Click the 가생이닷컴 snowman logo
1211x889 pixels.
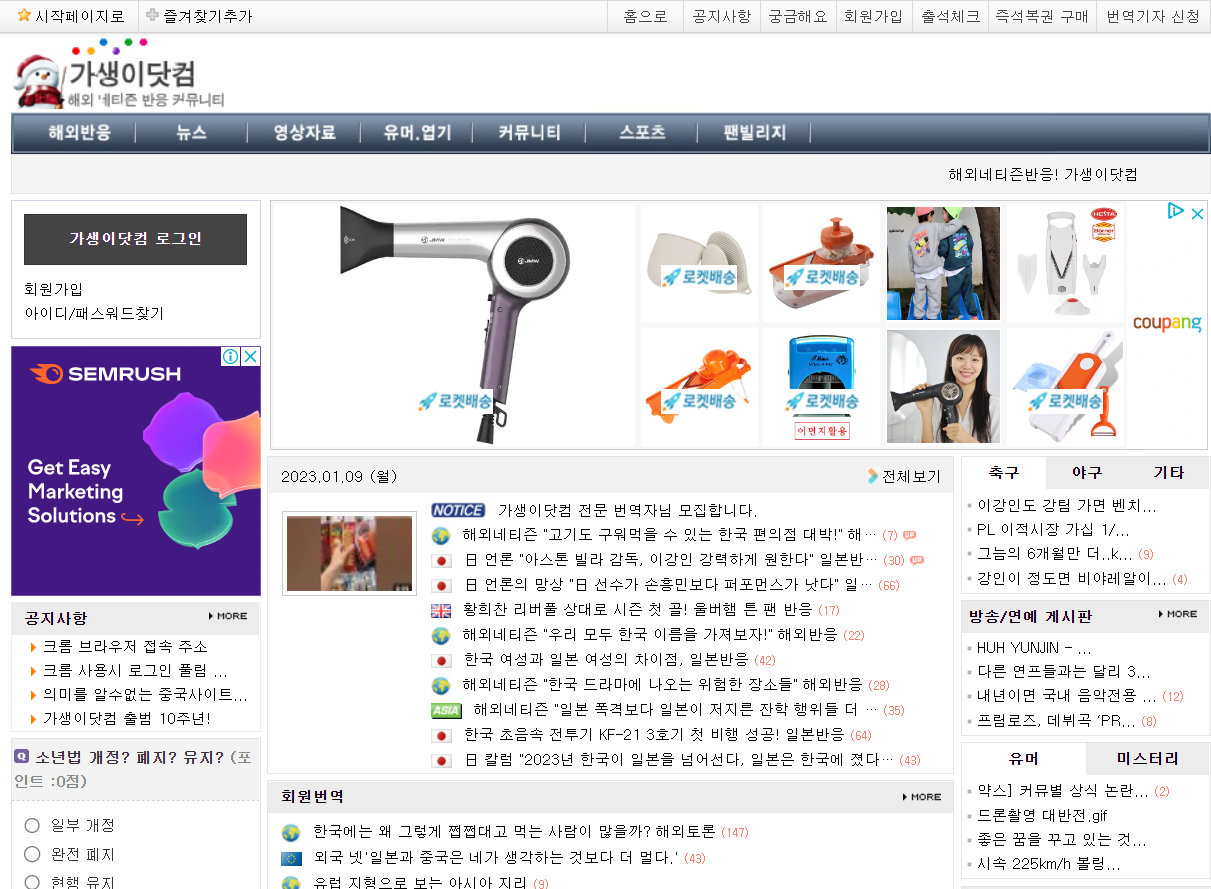point(118,76)
